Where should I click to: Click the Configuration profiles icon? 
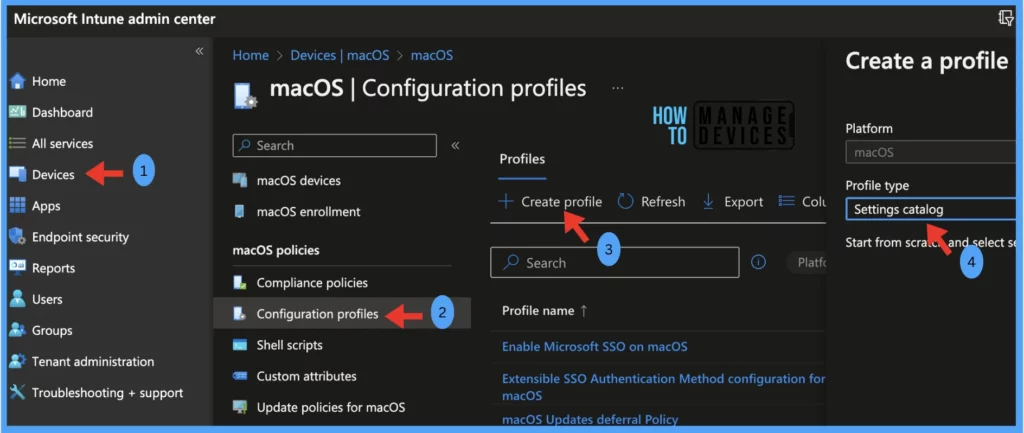pyautogui.click(x=240, y=314)
